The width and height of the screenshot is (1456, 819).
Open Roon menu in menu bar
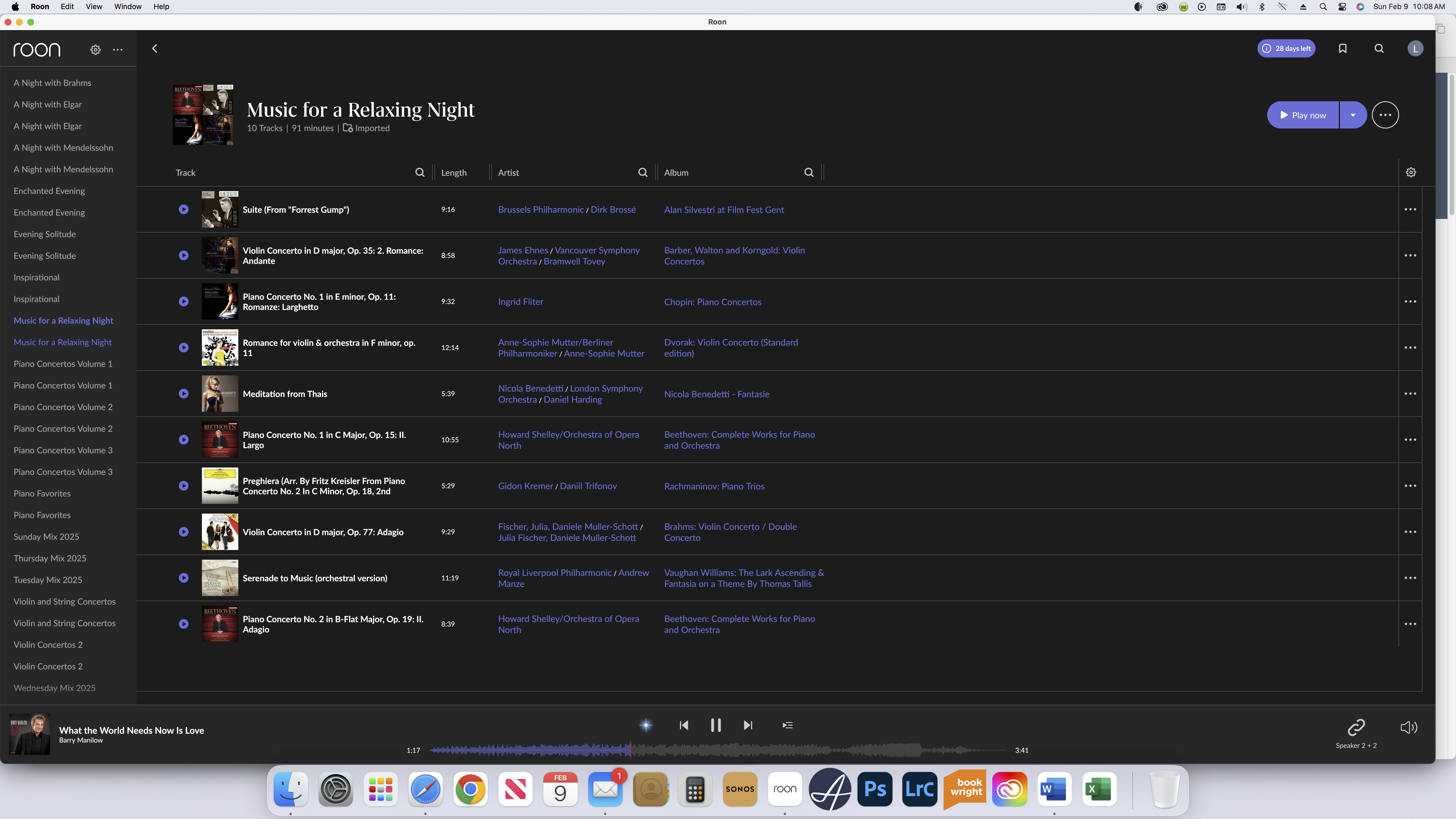pyautogui.click(x=40, y=7)
